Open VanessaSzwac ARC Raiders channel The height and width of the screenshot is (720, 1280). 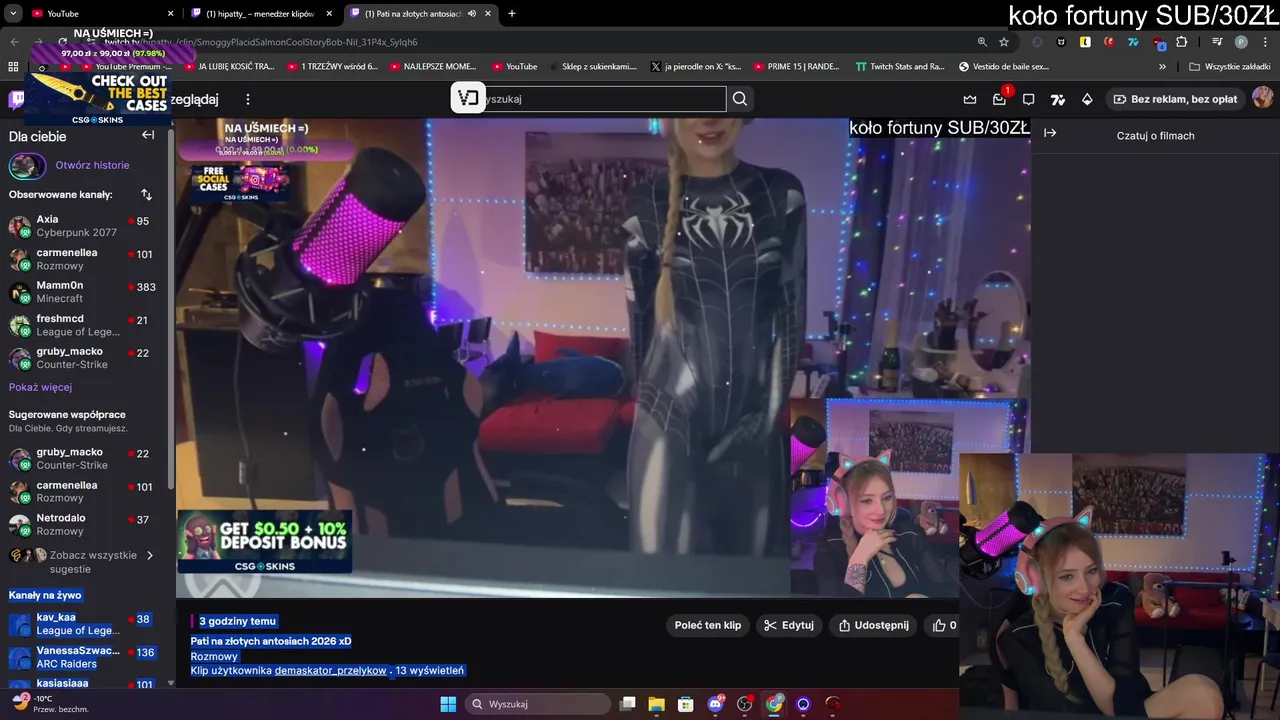pos(85,657)
